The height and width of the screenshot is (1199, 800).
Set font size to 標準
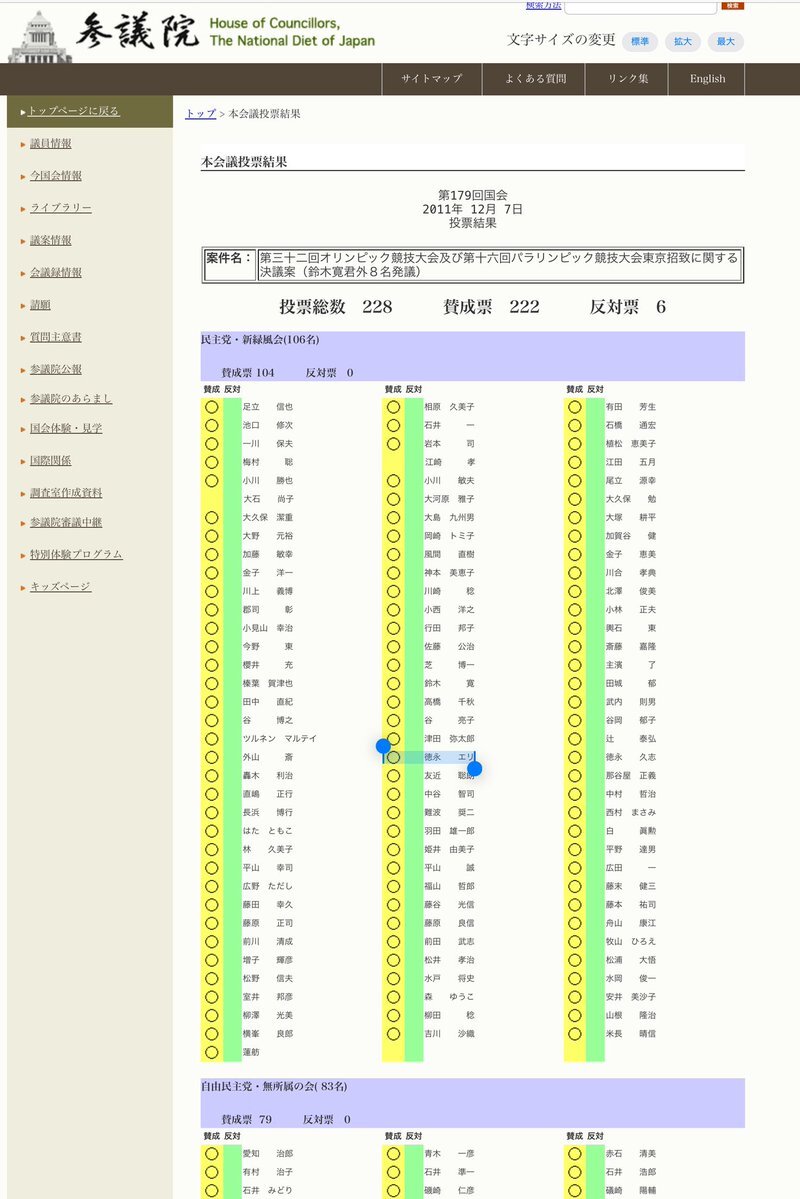coord(640,41)
